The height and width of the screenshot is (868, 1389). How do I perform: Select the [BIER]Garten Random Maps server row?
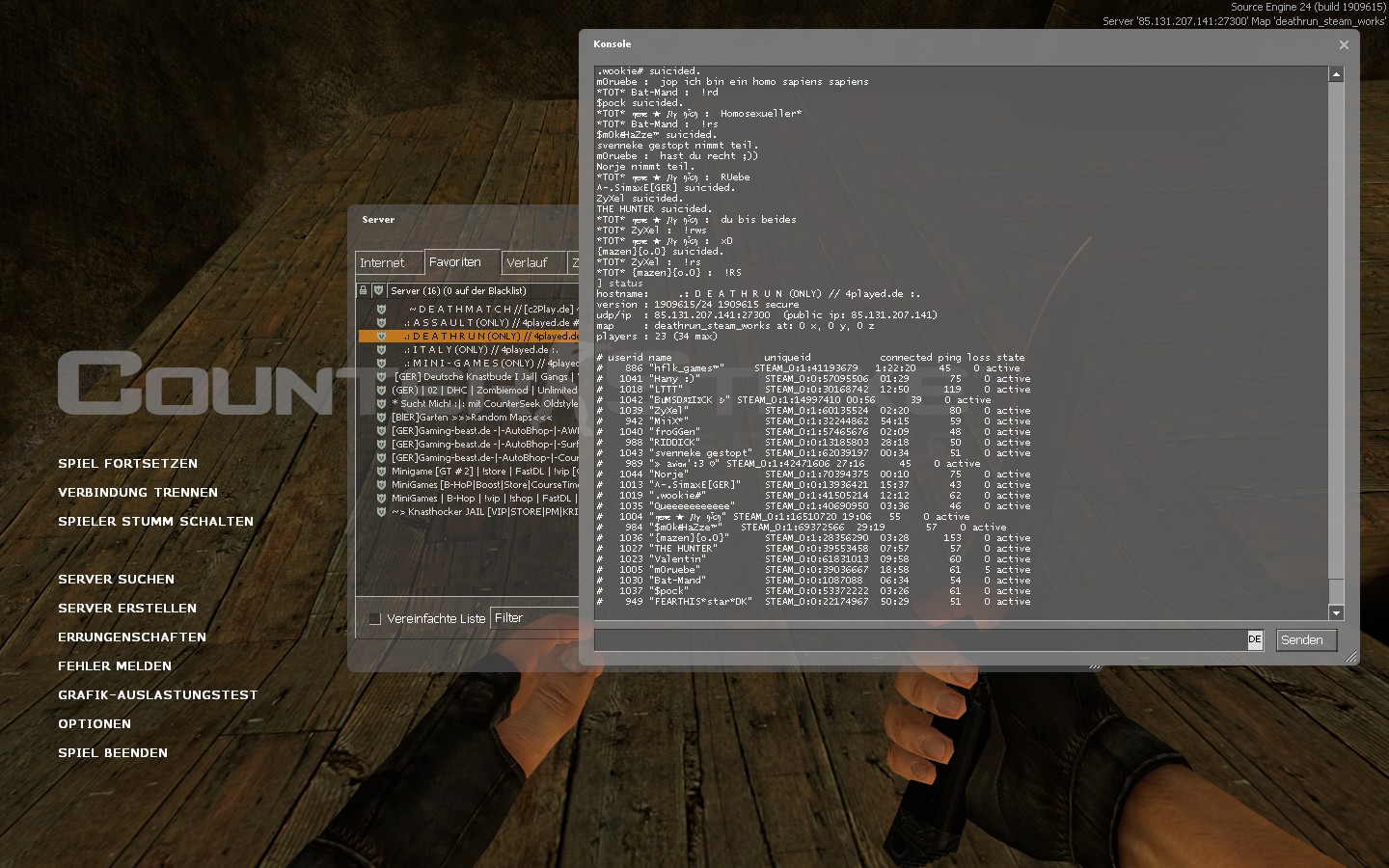469,418
